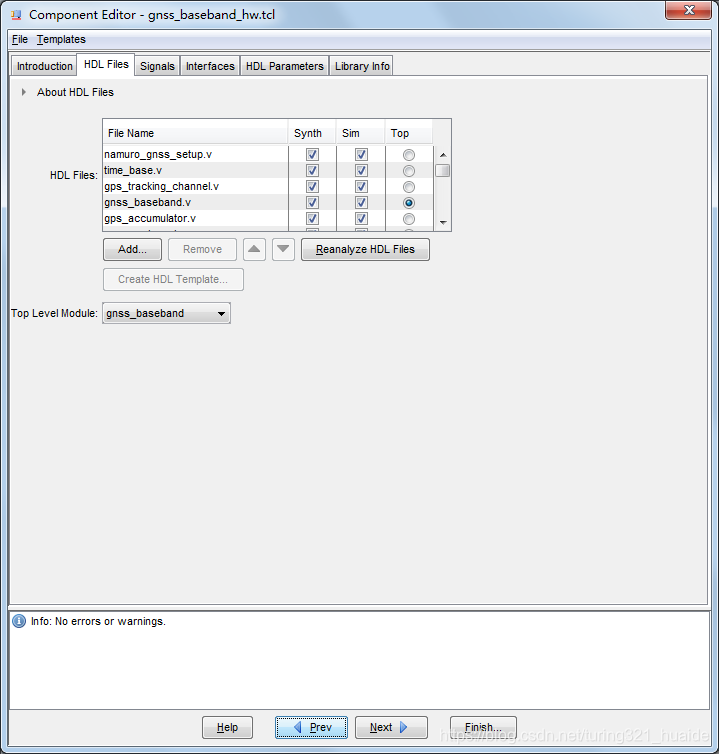Toggle Synth checkbox for gnss_baseband.v
The width and height of the screenshot is (719, 754).
pos(312,202)
